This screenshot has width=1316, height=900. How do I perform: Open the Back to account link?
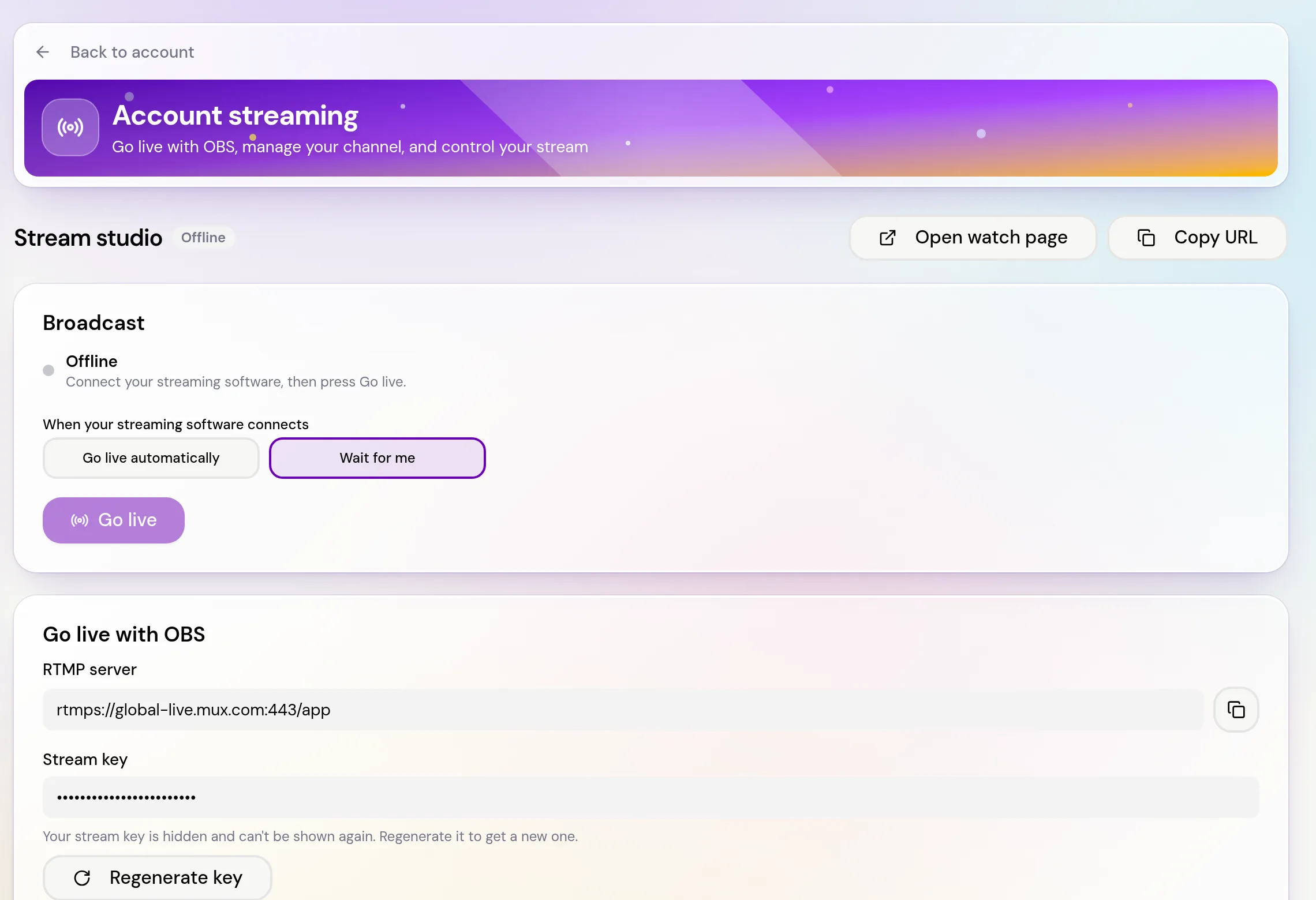point(132,52)
